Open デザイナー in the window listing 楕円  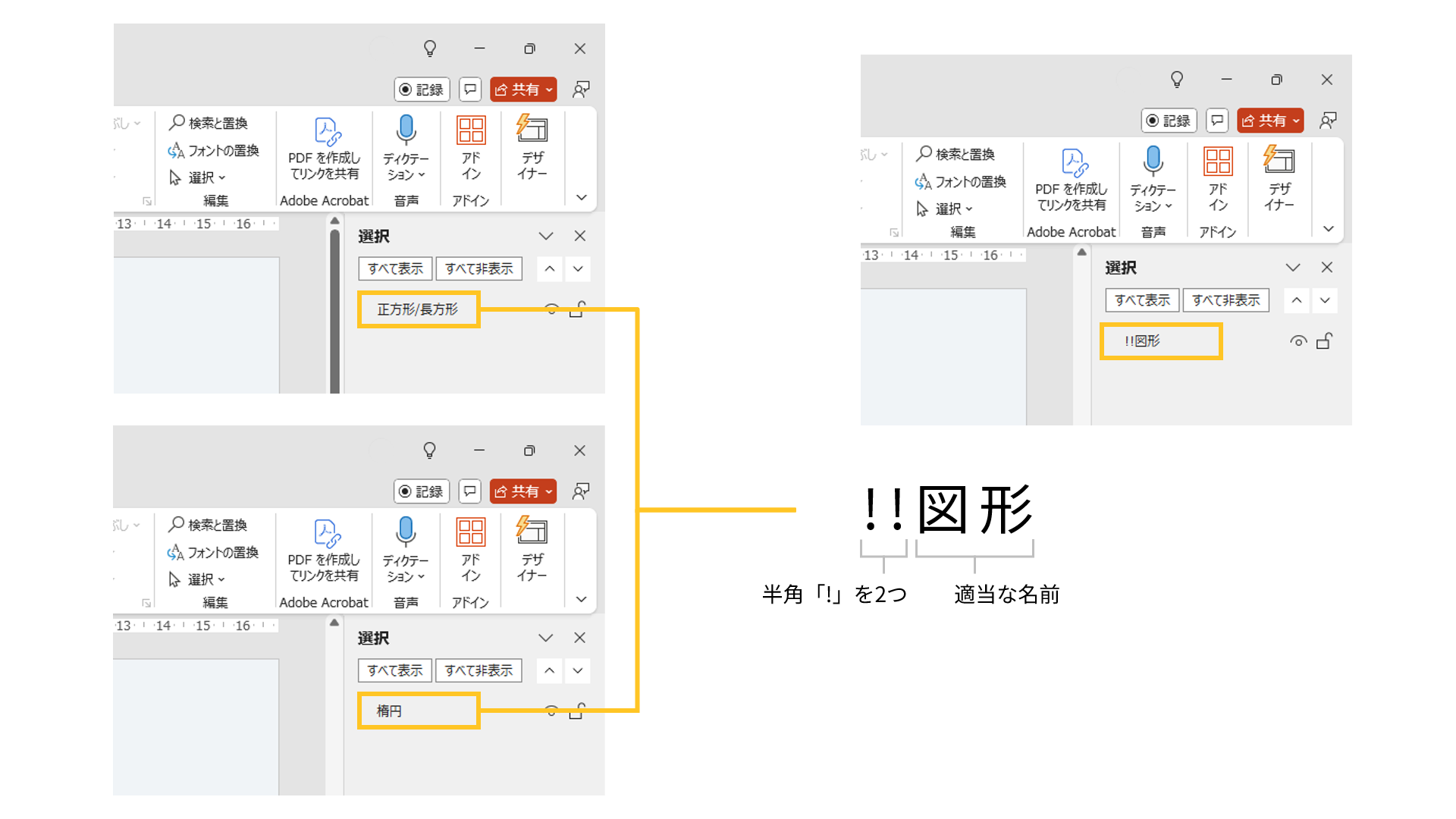point(532,549)
